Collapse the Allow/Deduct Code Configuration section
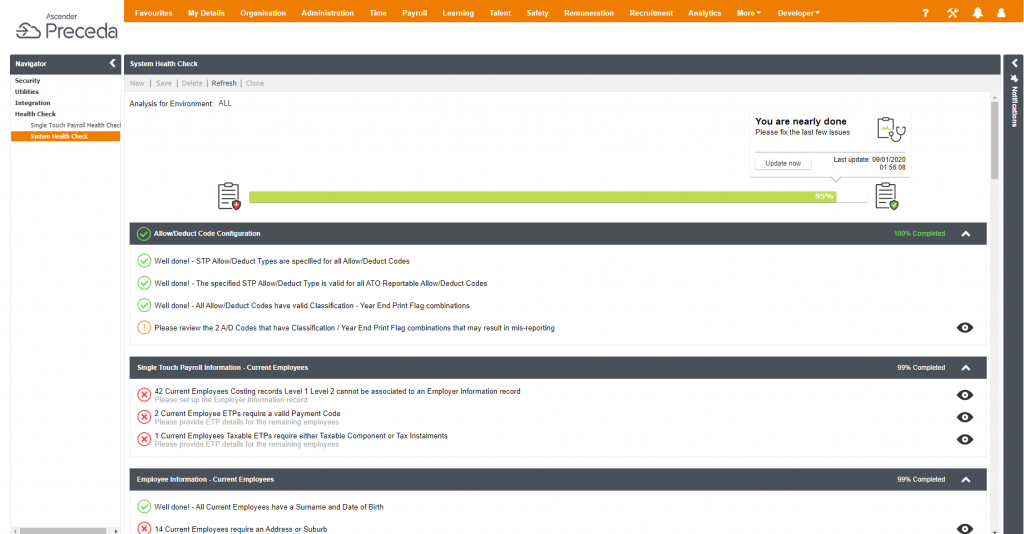Screen dimensions: 1024x534 pyautogui.click(x=966, y=234)
